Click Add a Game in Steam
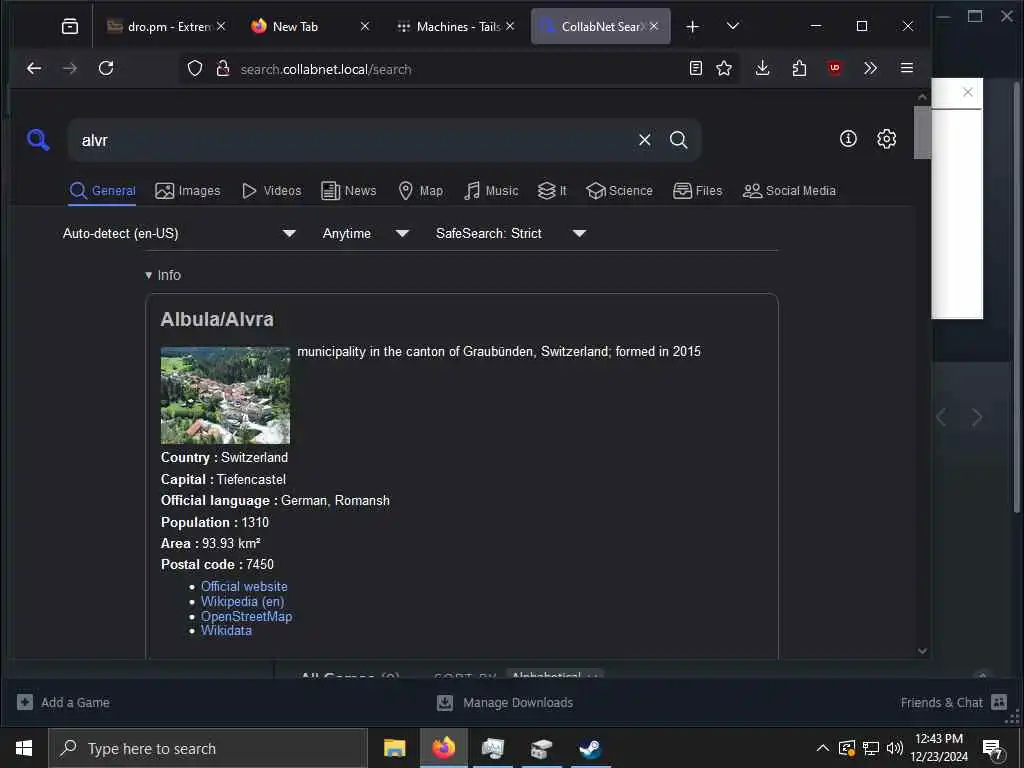 [x=63, y=703]
